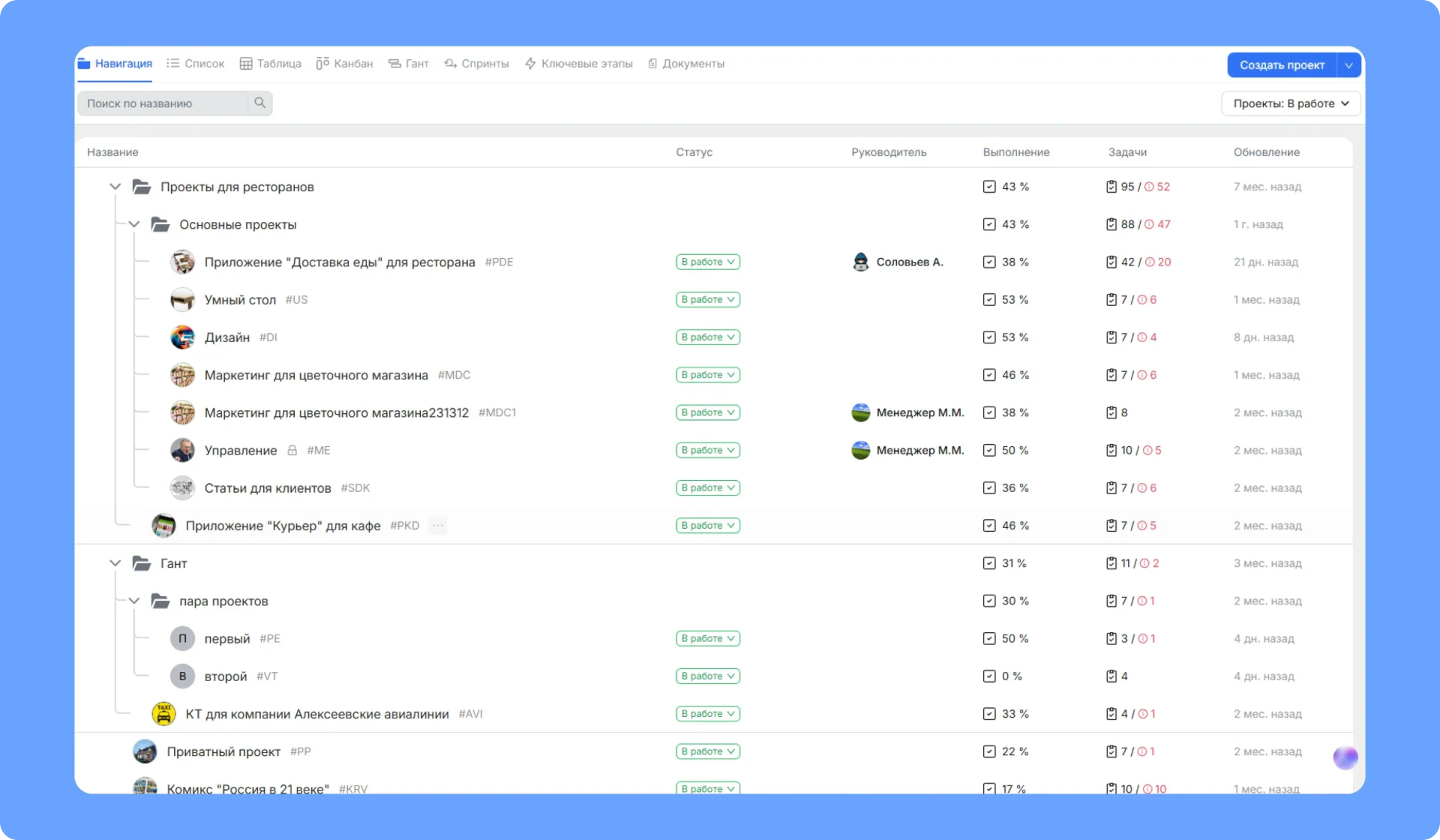The height and width of the screenshot is (840, 1440).
Task: Collapse the 'Гант' folder chevron
Action: coord(115,562)
